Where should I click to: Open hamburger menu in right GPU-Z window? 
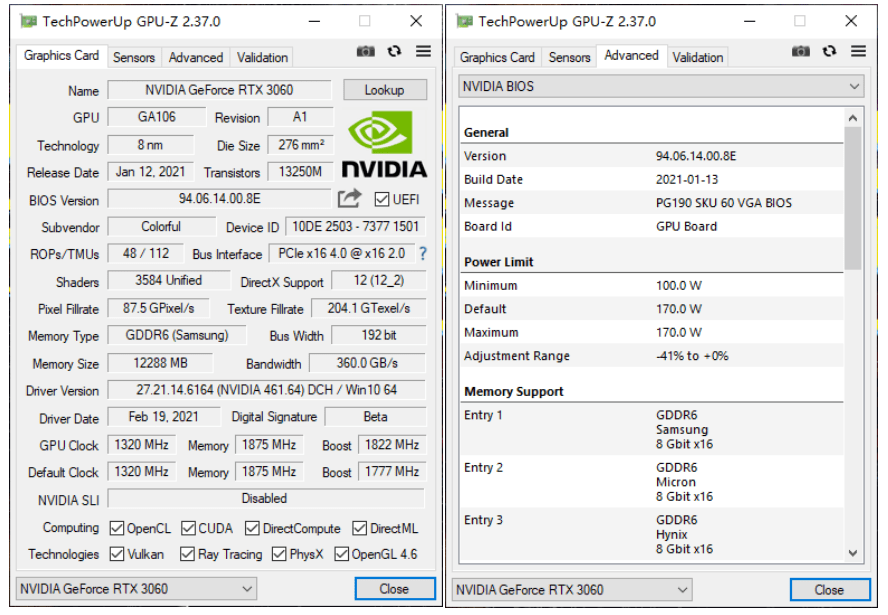pyautogui.click(x=858, y=52)
